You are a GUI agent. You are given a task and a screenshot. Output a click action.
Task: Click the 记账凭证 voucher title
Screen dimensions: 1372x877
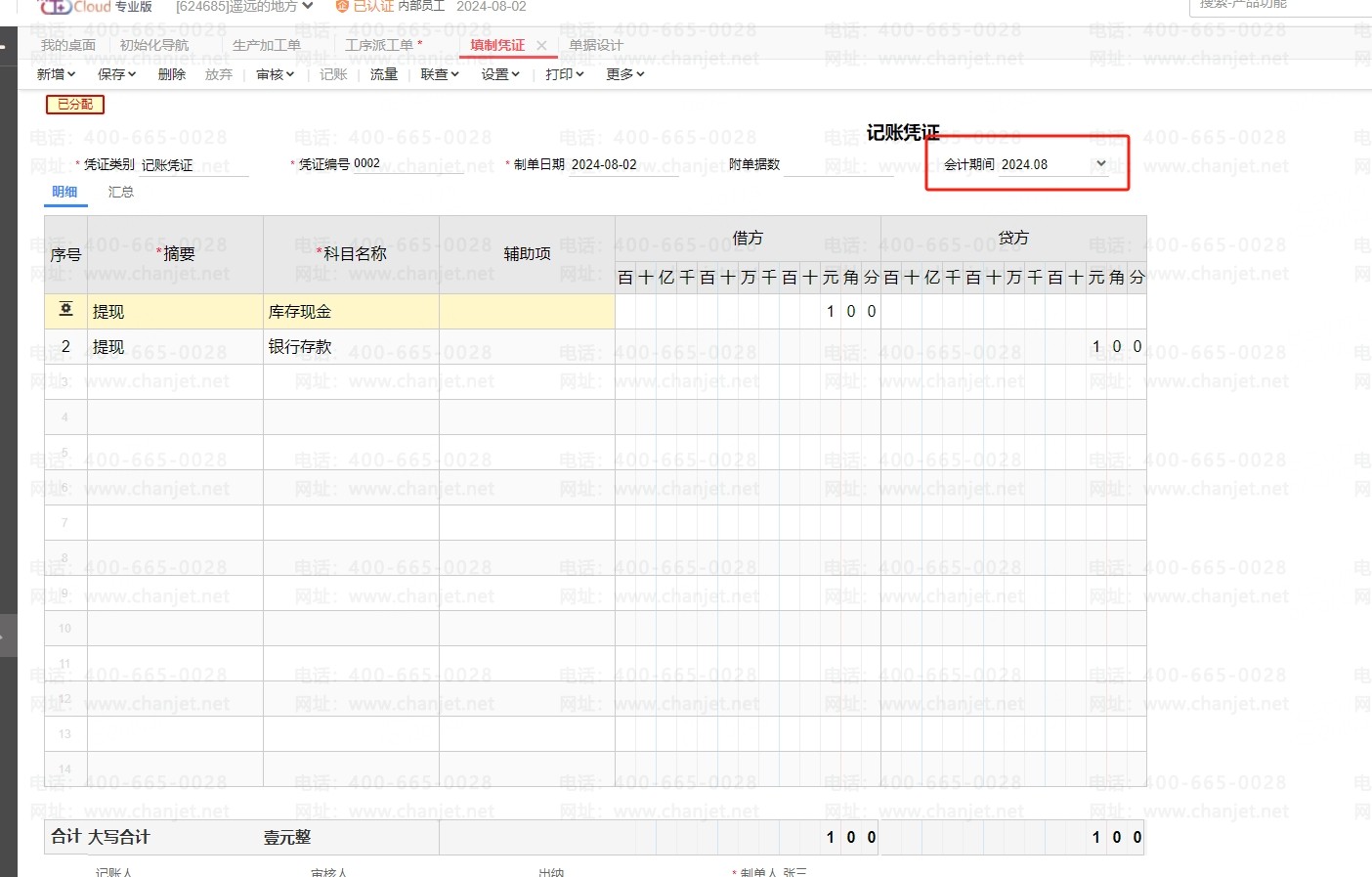pos(903,133)
